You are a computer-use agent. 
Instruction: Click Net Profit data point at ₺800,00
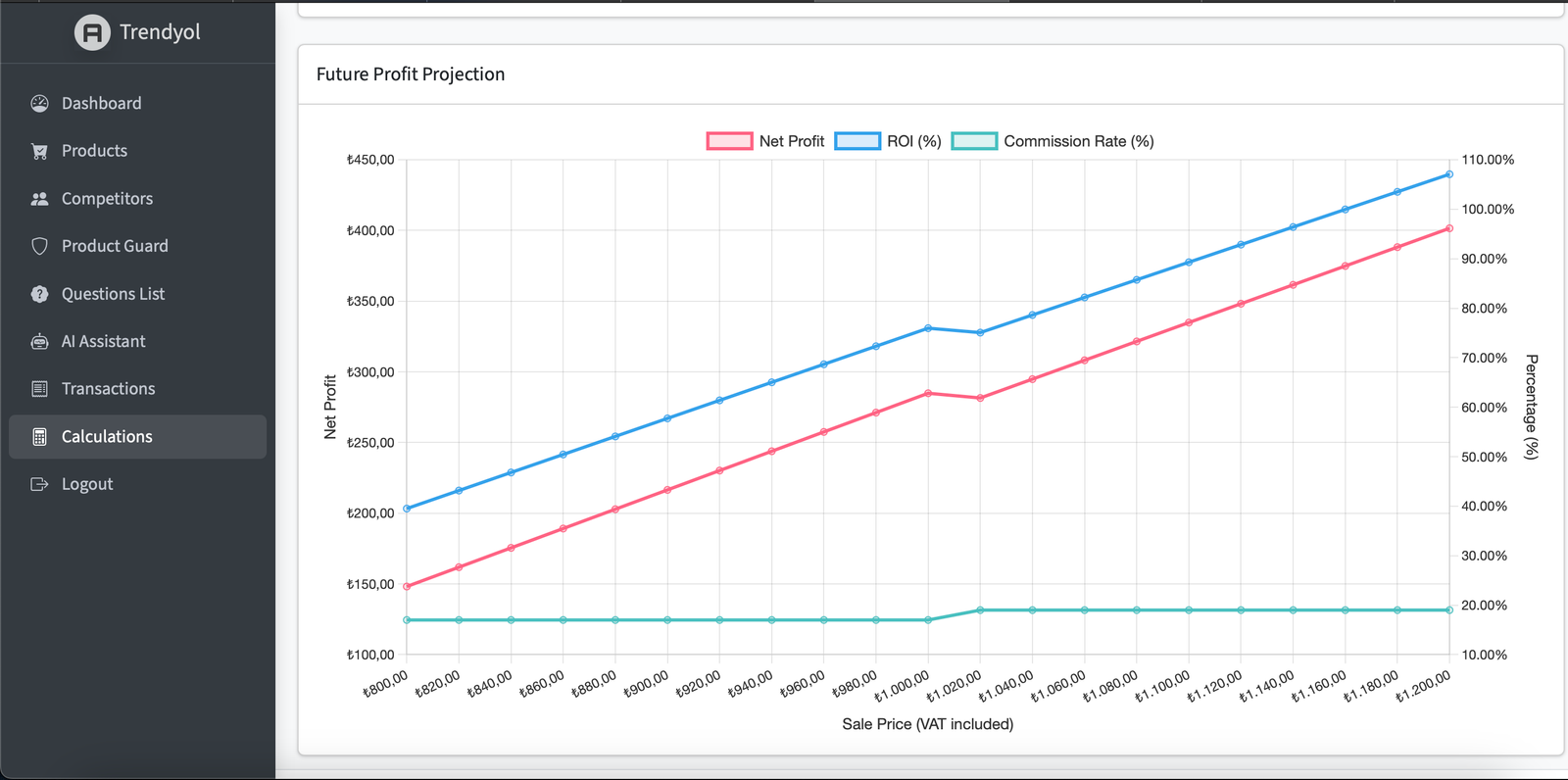pos(407,587)
